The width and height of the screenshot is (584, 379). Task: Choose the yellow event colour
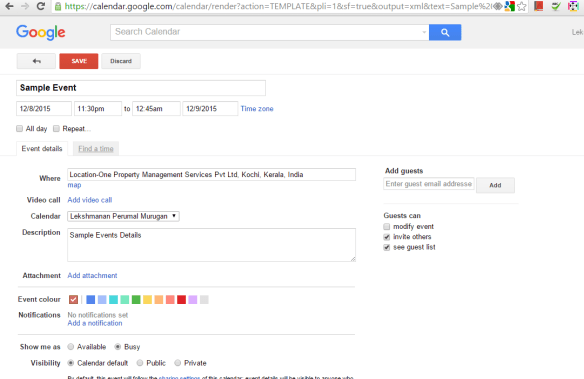click(x=147, y=299)
